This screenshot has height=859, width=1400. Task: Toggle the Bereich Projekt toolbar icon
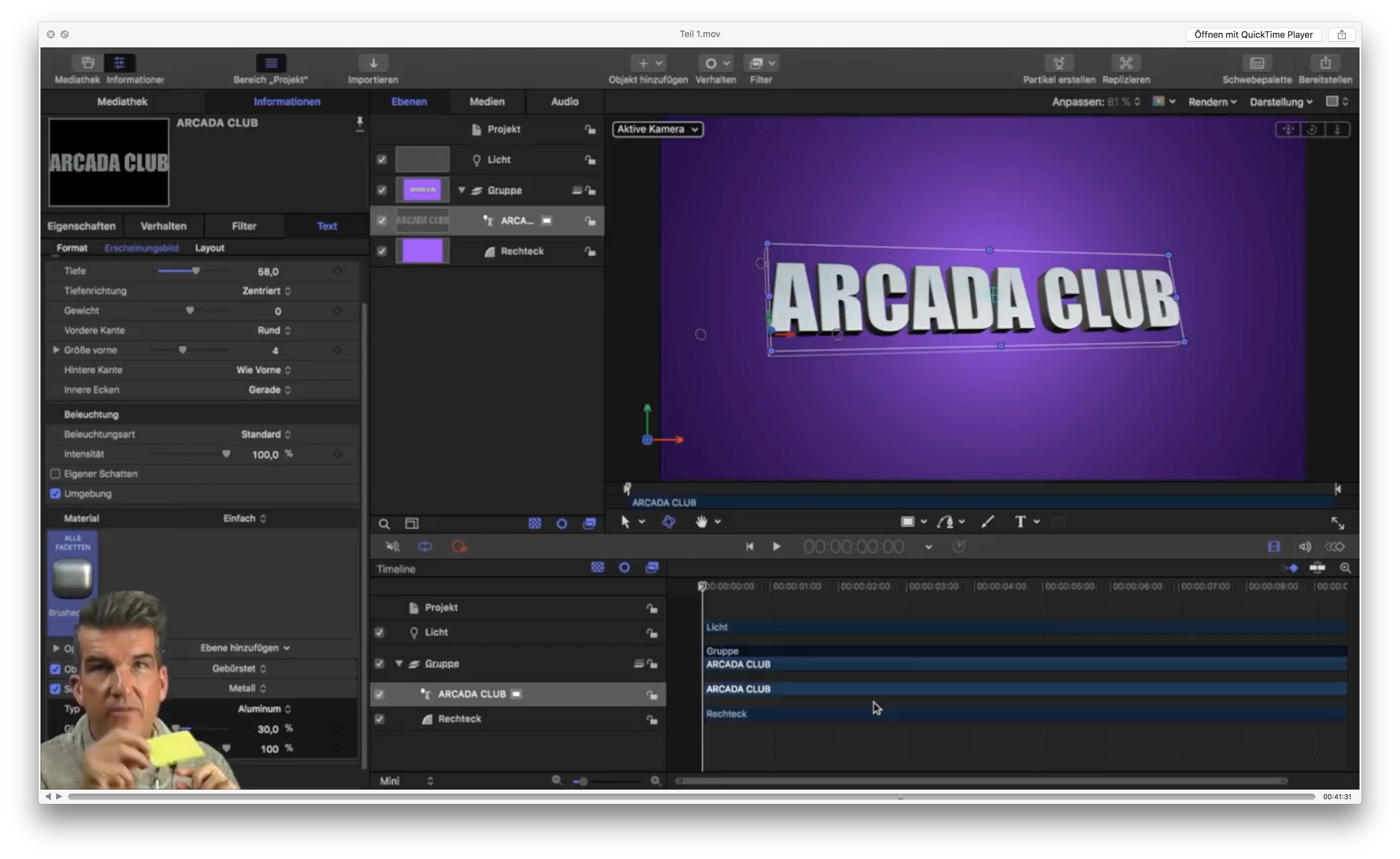tap(271, 63)
